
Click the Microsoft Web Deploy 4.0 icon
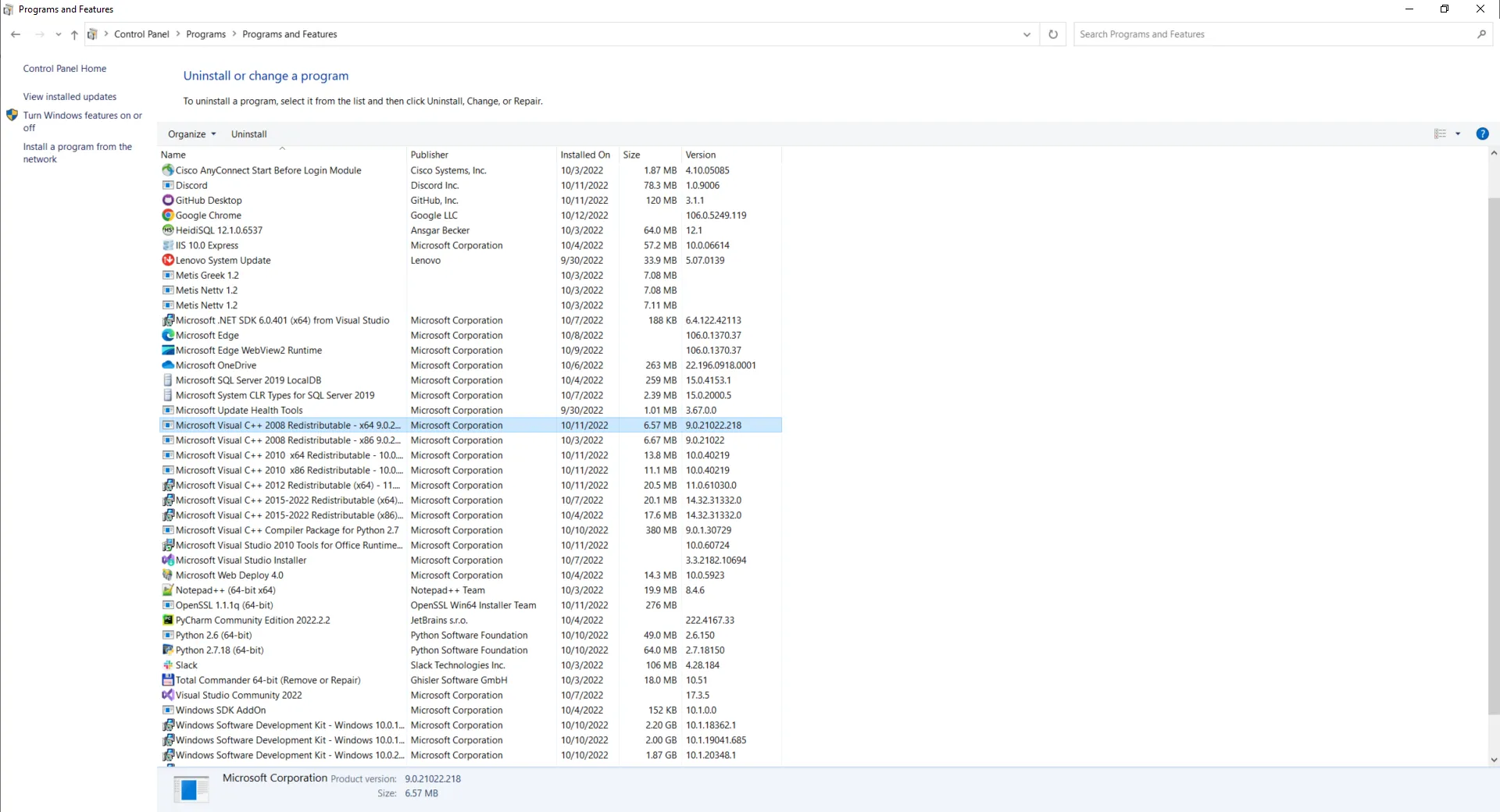pyautogui.click(x=167, y=575)
